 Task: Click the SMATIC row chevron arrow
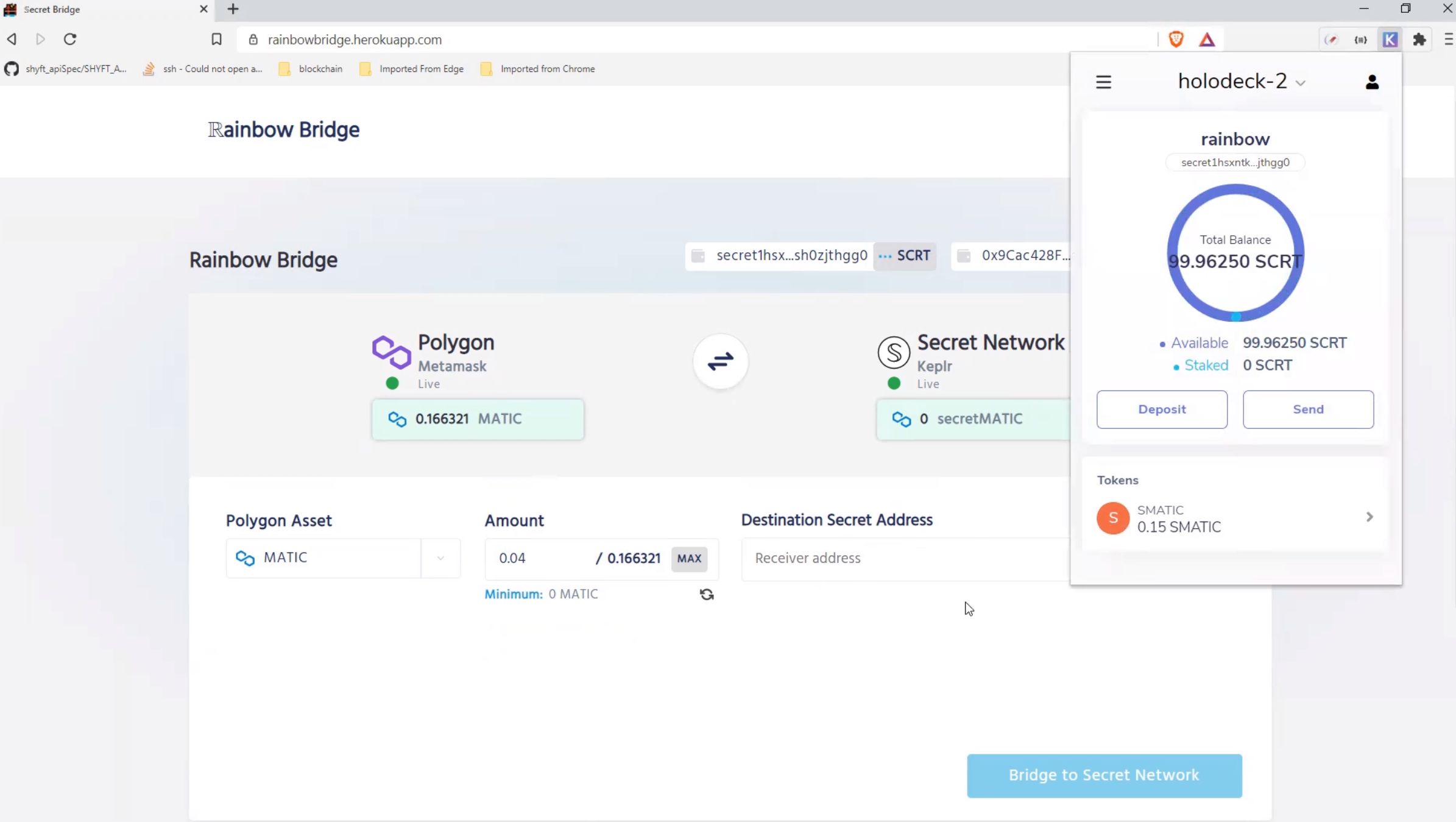point(1369,517)
